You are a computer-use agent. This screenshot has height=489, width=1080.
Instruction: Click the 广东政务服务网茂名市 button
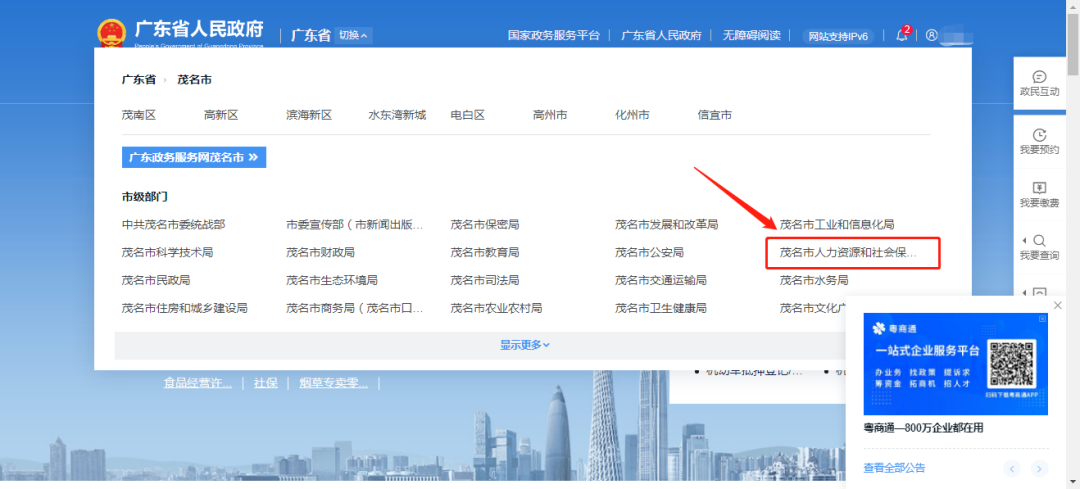(194, 157)
